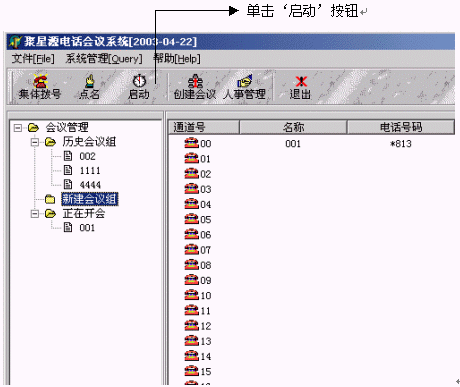This screenshot has height=387, width=460.
Task: Click the 启动 start stopwatch icon
Action: [x=139, y=81]
